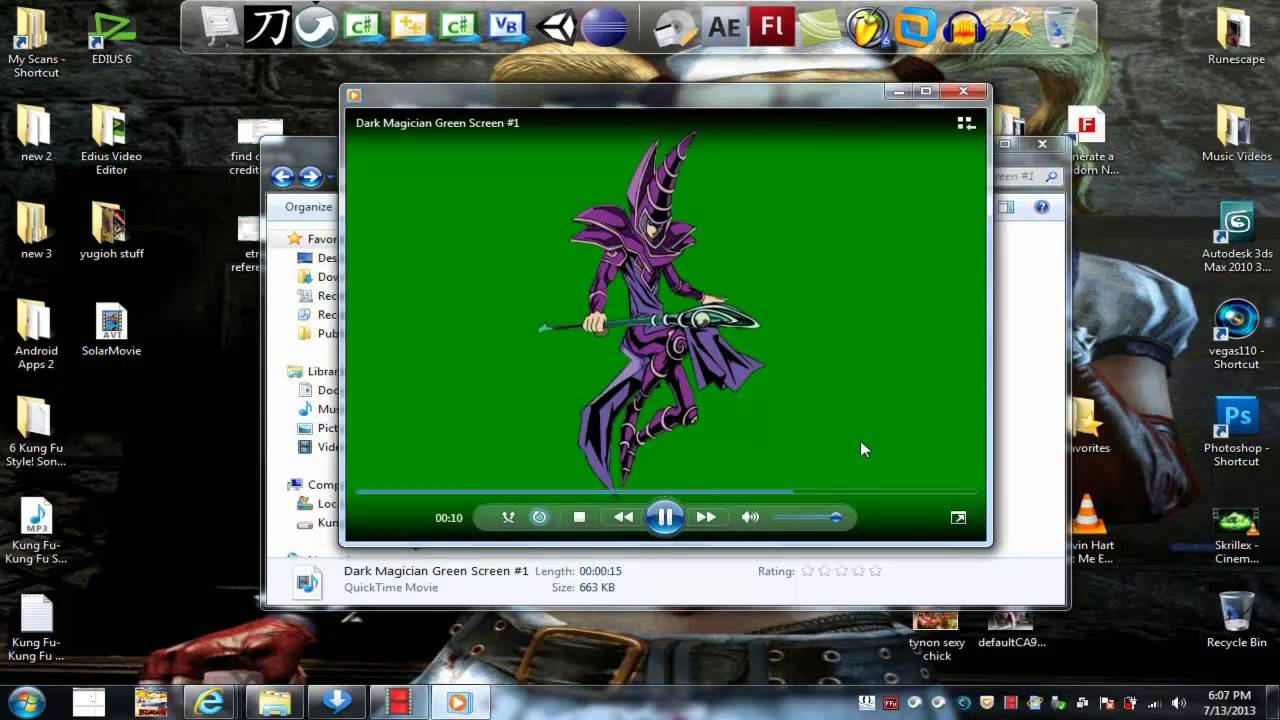Image resolution: width=1280 pixels, height=720 pixels.
Task: Open the yugioh stuff folder
Action: pos(111,230)
